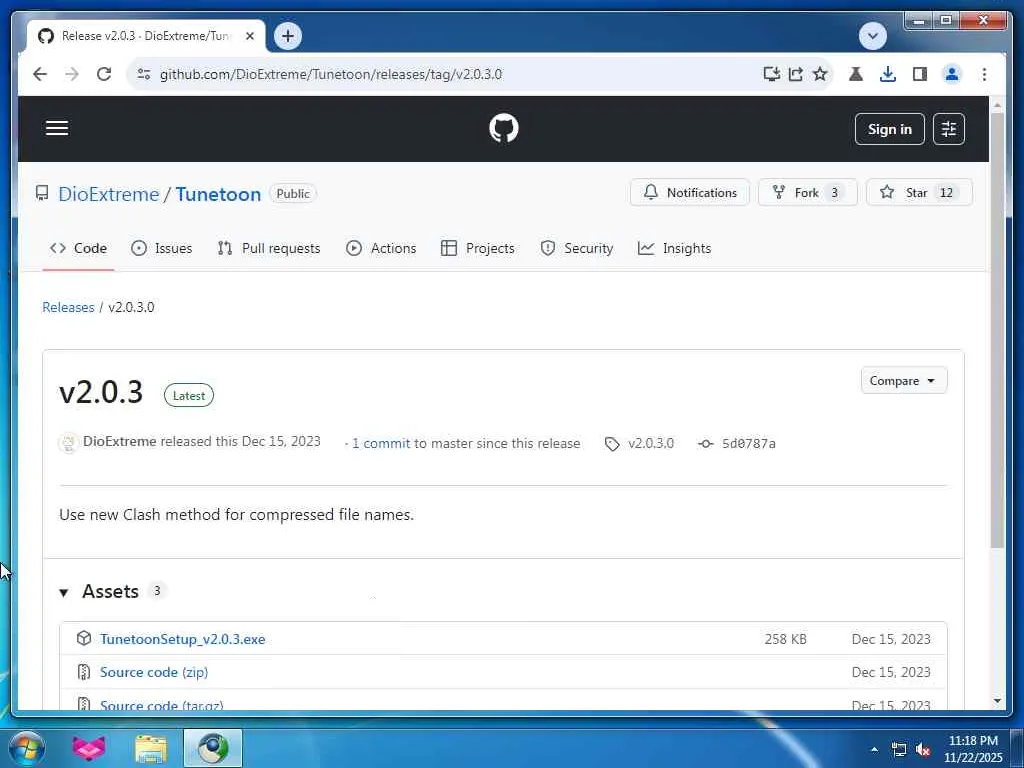The image size is (1024, 768).
Task: Click the v2.0.3.0 tag link
Action: [x=640, y=443]
